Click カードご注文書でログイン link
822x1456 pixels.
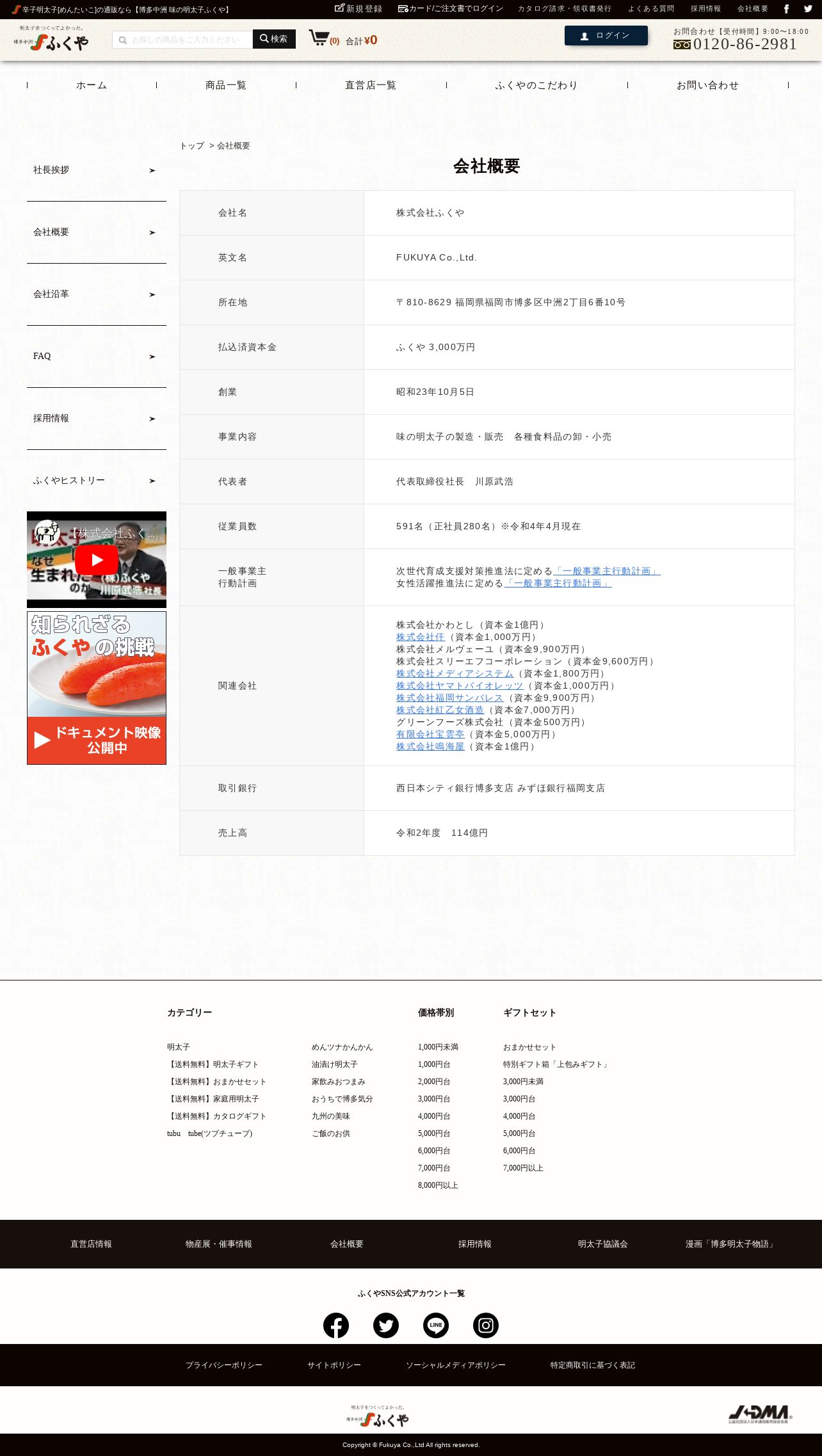coord(451,9)
